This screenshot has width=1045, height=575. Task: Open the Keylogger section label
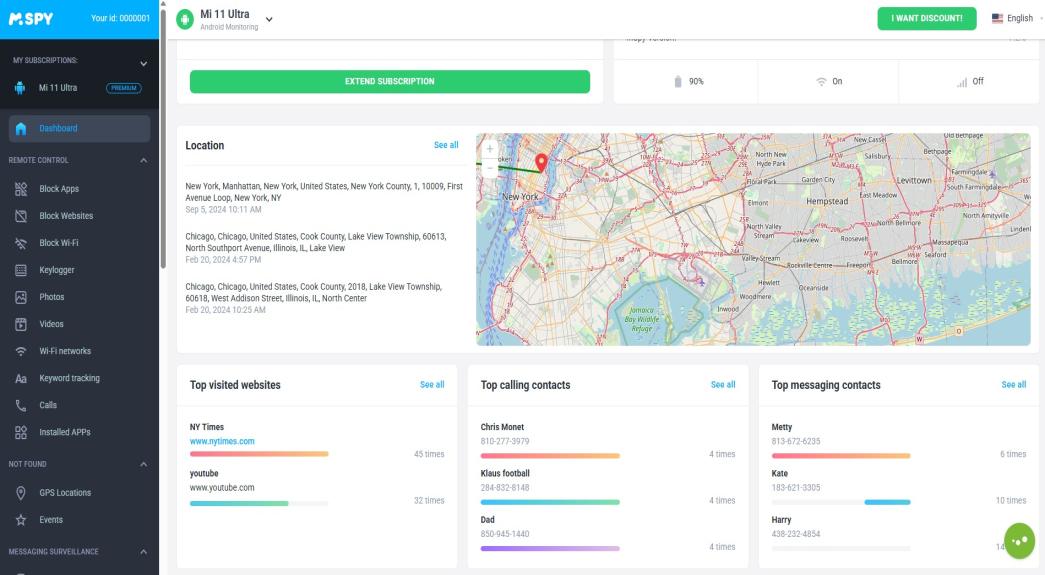click(x=57, y=271)
